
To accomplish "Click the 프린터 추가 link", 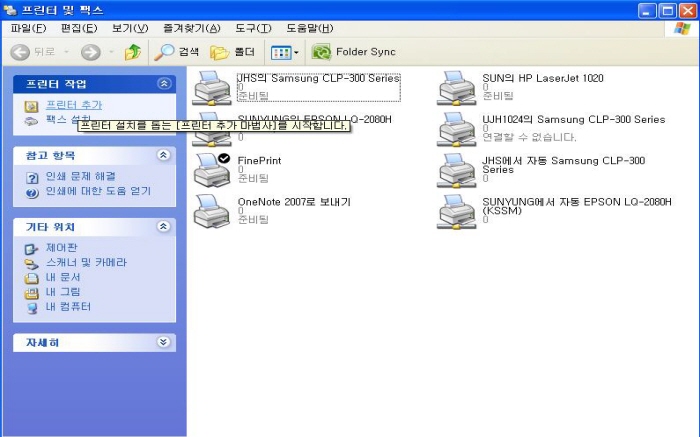I will pyautogui.click(x=74, y=105).
